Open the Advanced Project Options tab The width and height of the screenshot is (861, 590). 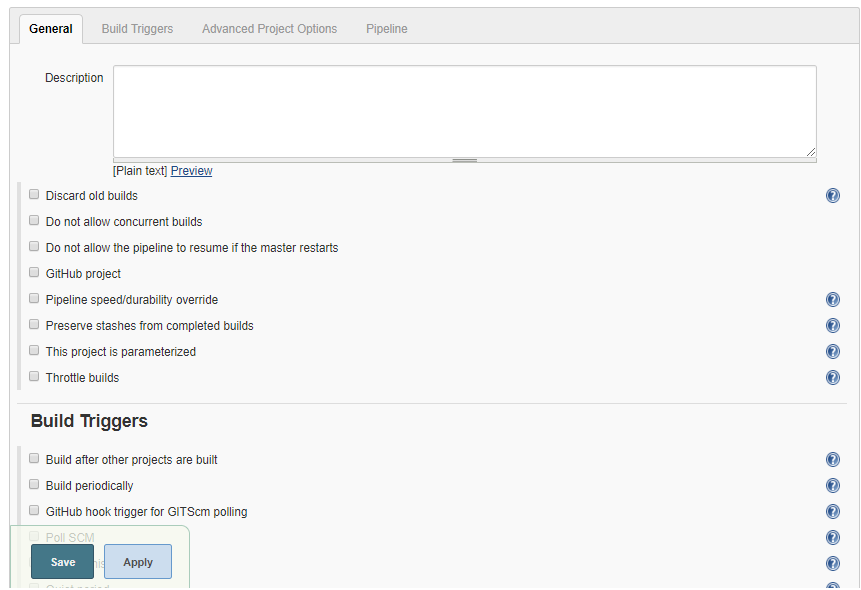click(269, 29)
